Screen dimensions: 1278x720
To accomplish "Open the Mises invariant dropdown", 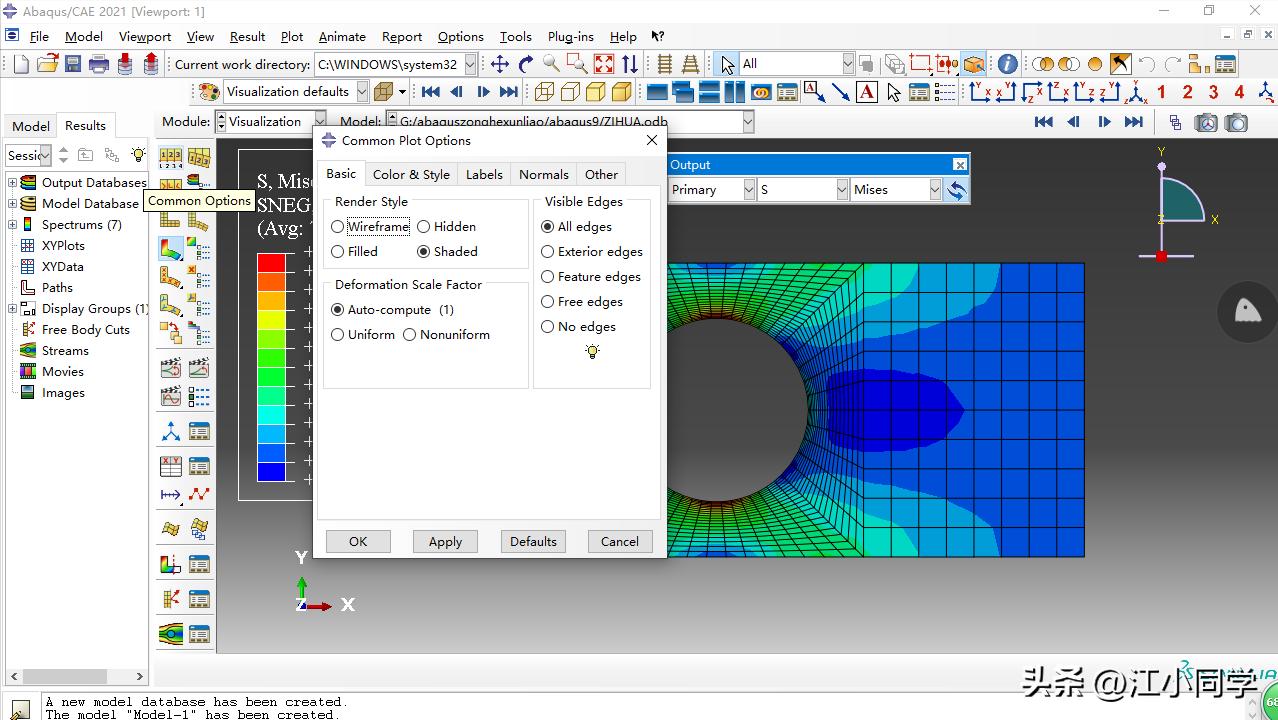I will click(895, 190).
